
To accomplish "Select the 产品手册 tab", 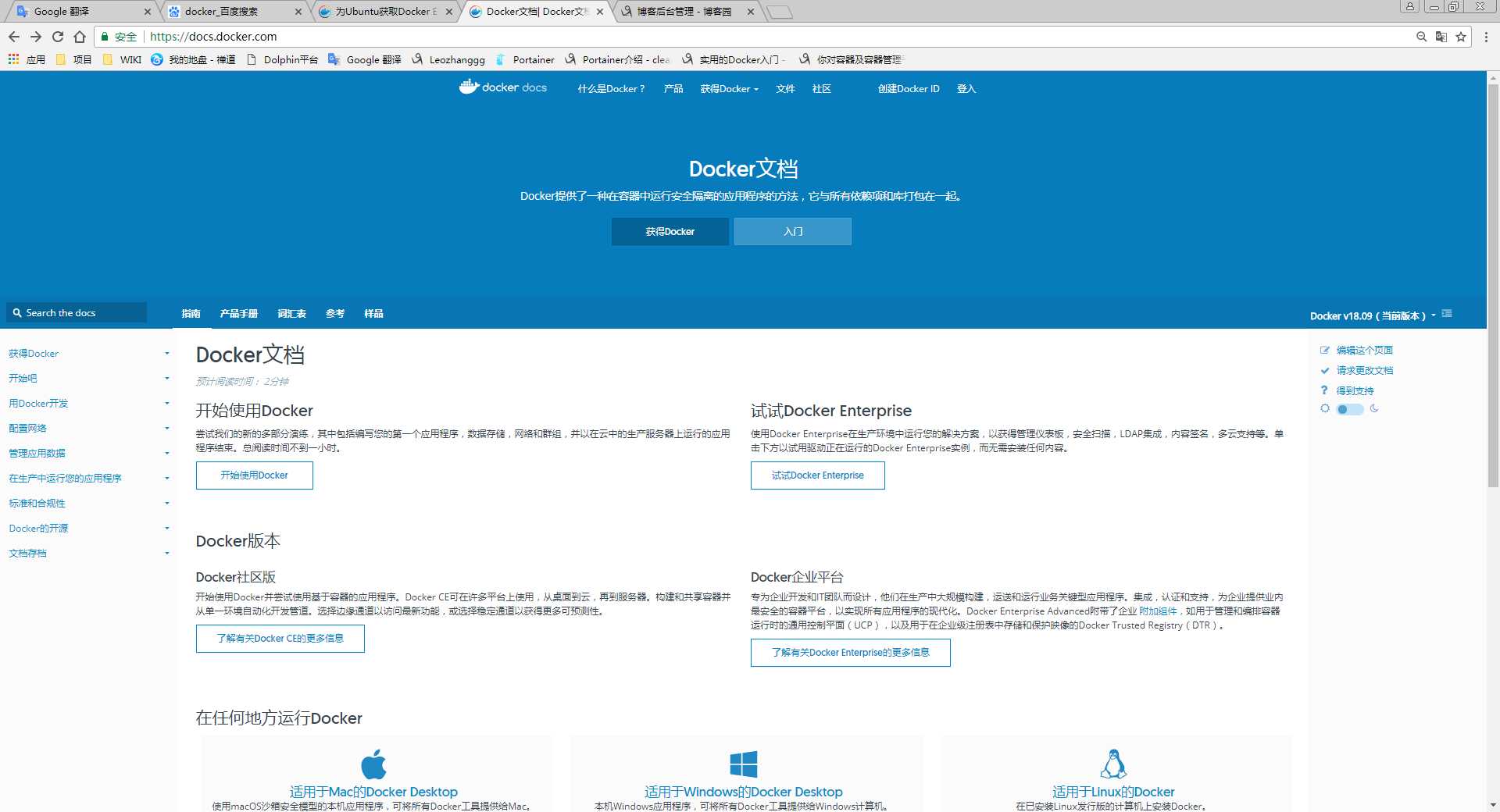I will click(238, 314).
